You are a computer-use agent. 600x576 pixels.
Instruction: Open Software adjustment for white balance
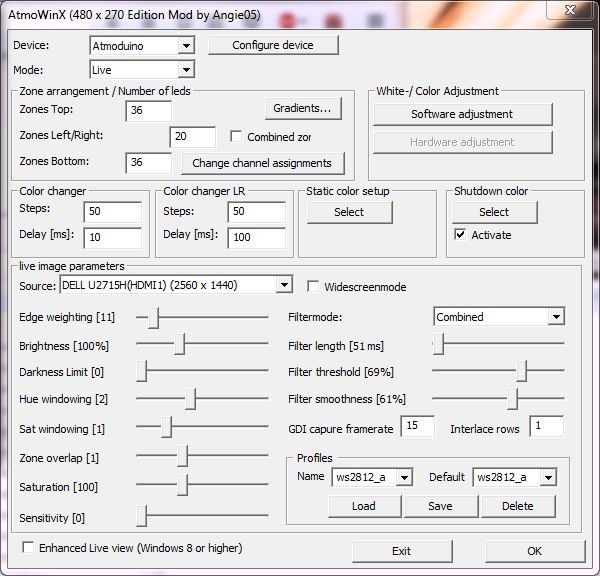coord(461,114)
